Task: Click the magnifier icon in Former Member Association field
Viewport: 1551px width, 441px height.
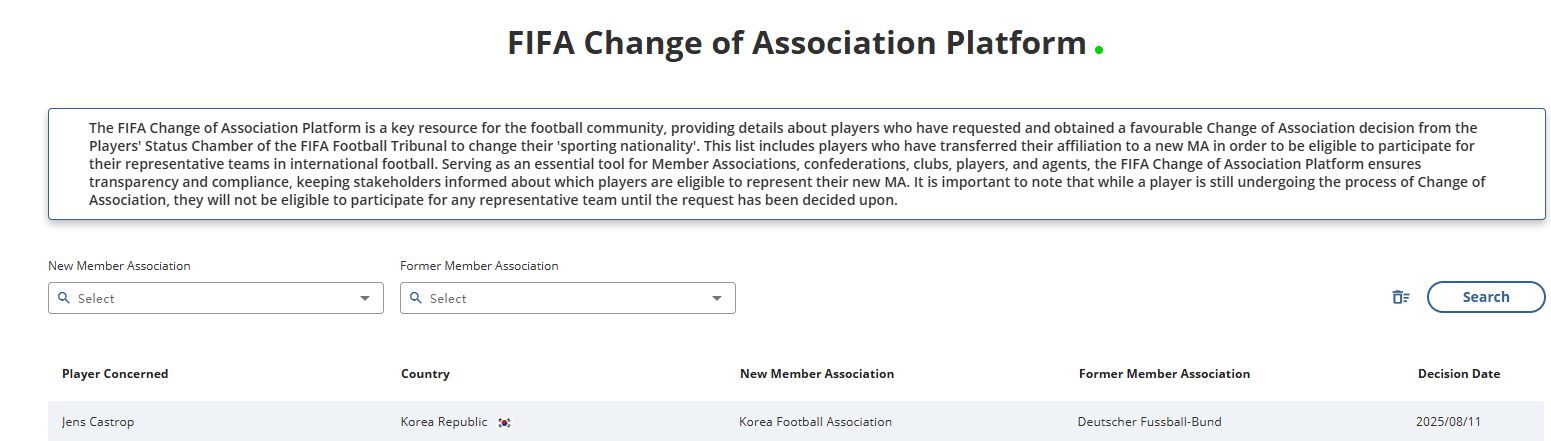Action: pyautogui.click(x=416, y=298)
